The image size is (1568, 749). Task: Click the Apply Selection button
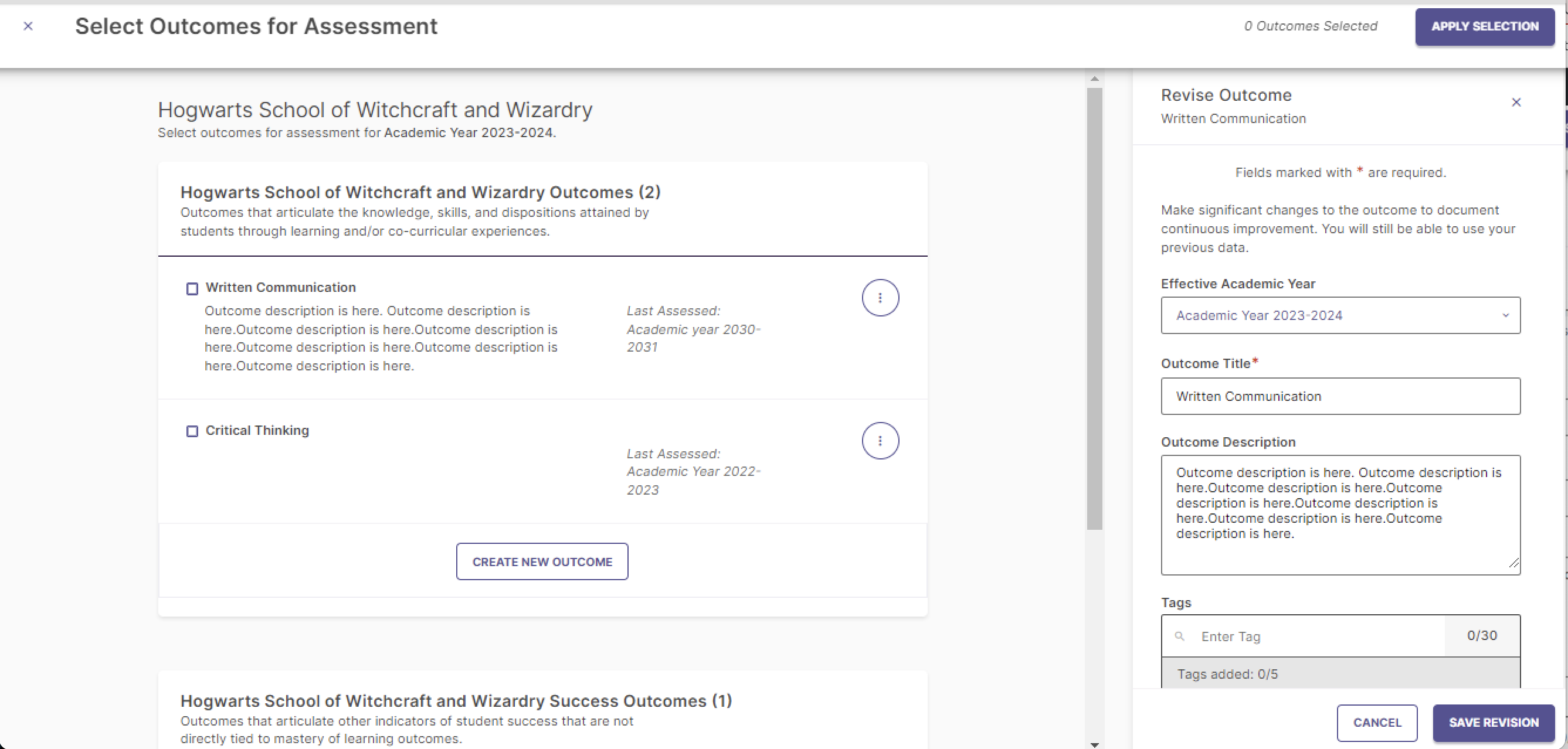point(1485,26)
